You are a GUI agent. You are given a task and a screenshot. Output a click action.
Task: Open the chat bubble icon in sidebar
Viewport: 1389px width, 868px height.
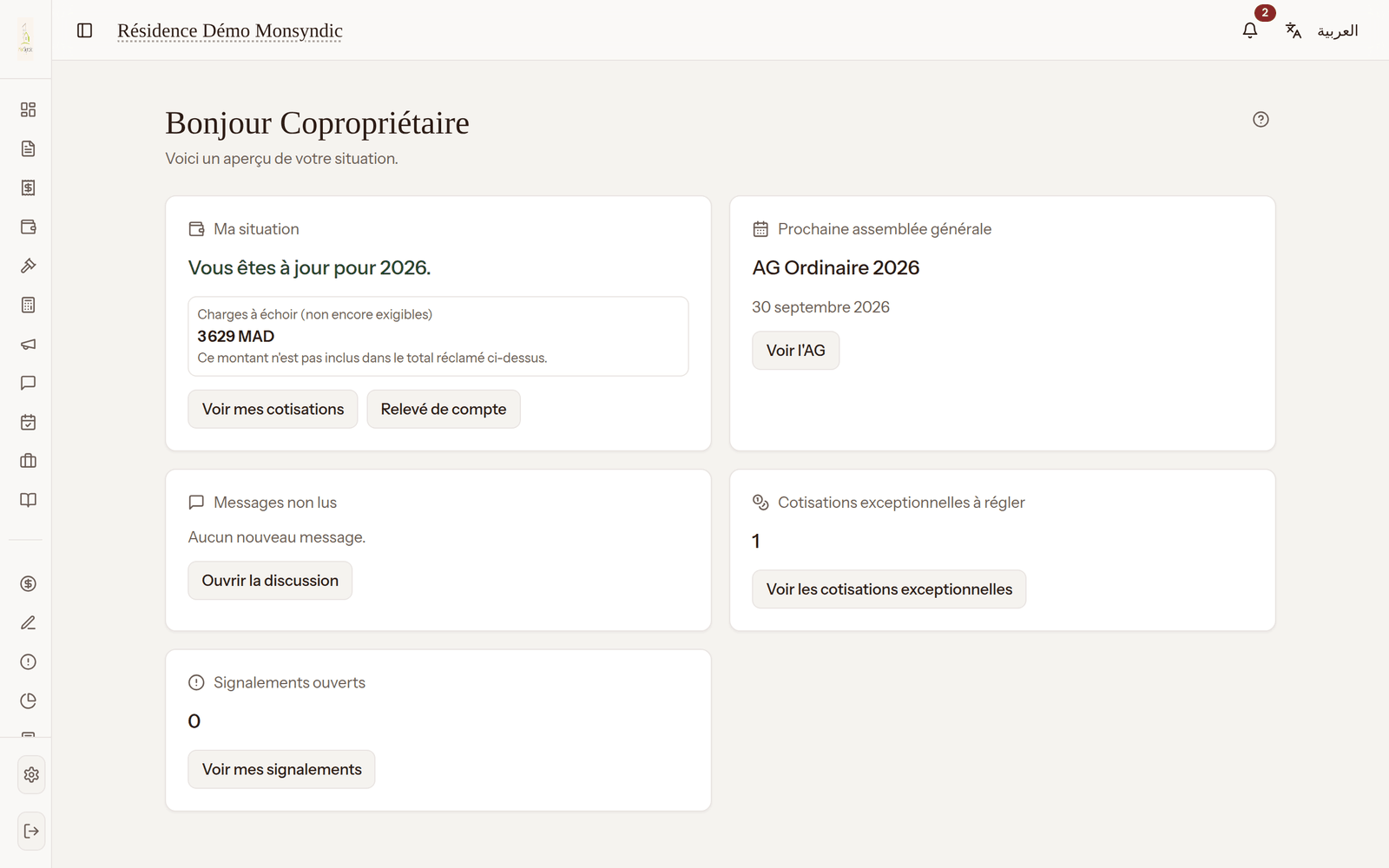click(28, 383)
